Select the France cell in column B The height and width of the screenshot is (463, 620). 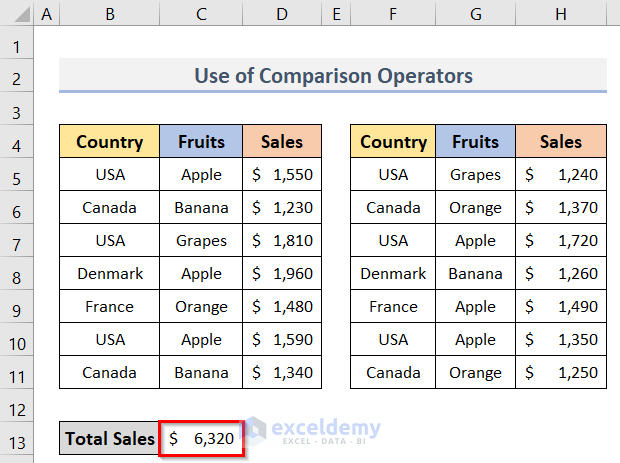(109, 306)
